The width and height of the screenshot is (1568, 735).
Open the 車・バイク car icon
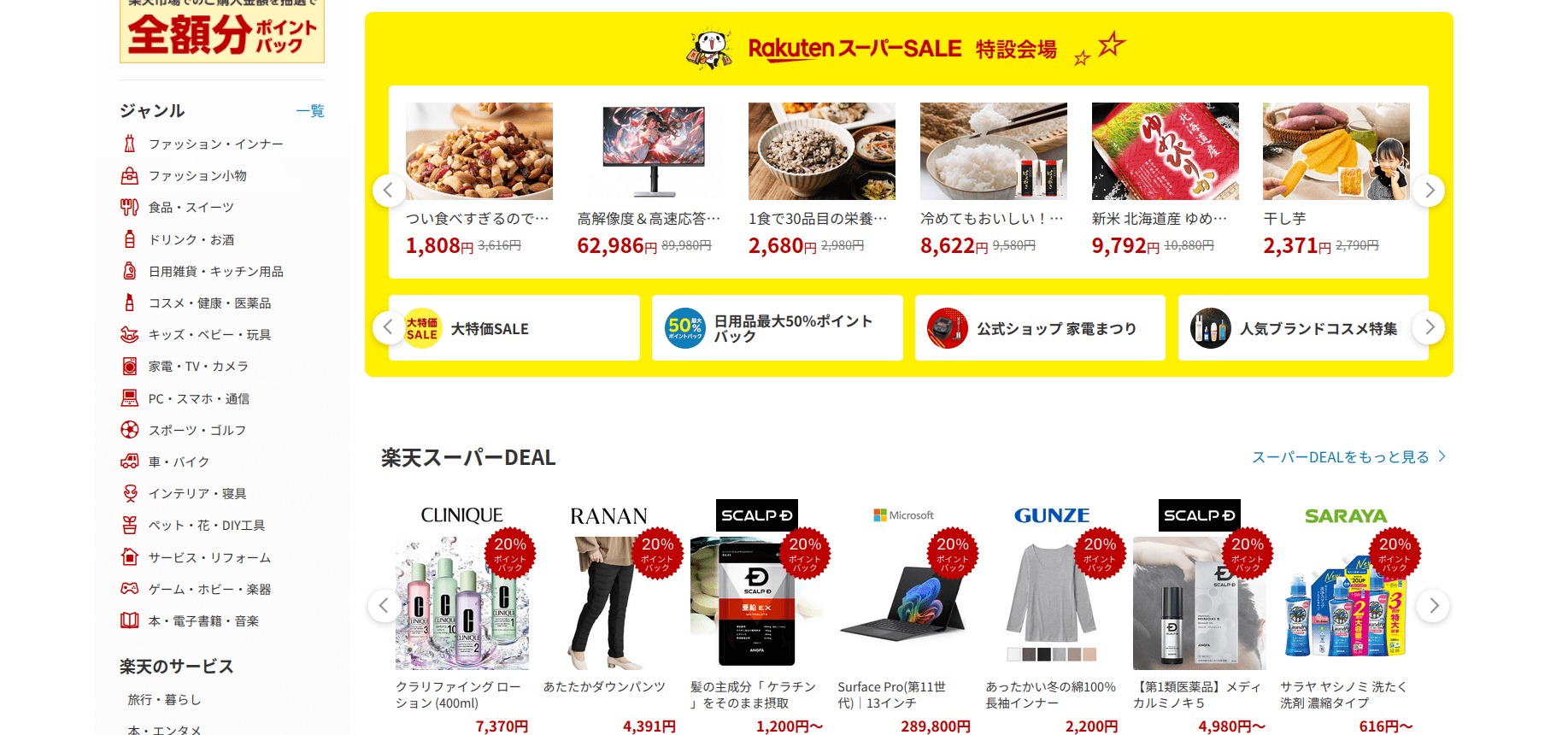coord(129,462)
